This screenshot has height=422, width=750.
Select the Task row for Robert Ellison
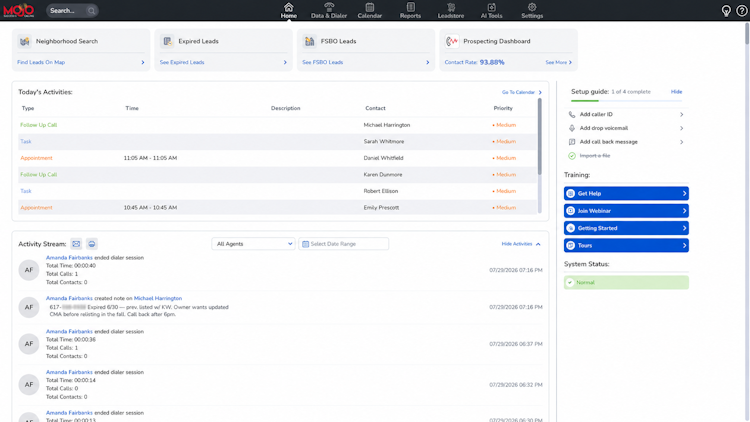(277, 191)
